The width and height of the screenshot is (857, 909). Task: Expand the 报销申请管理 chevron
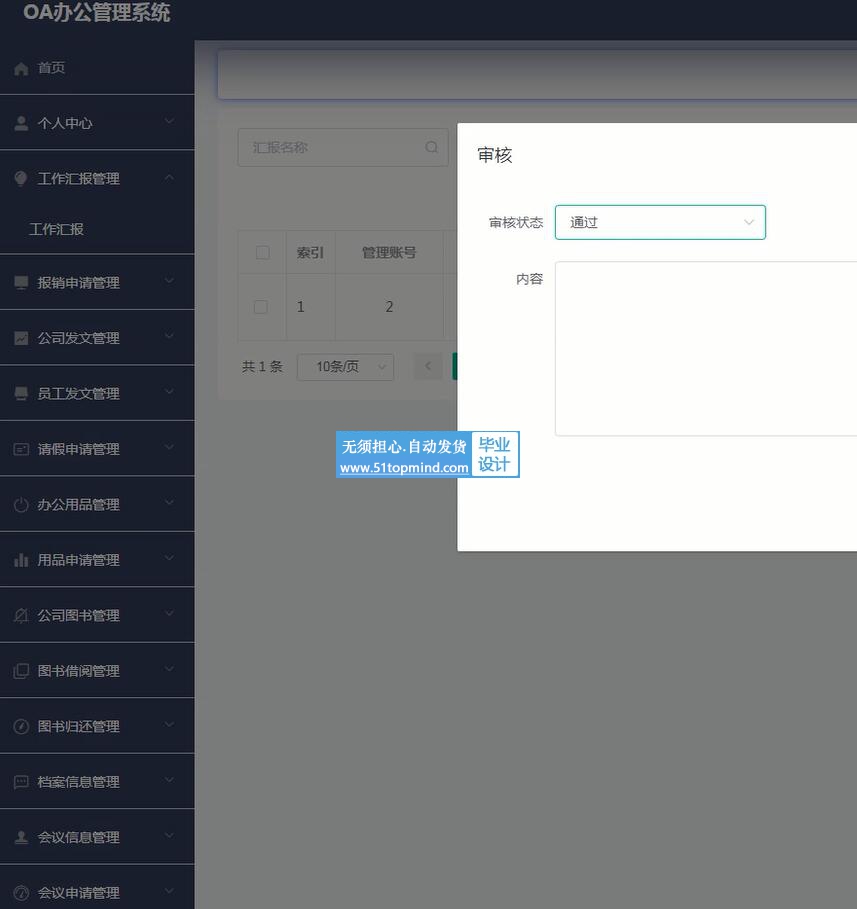[169, 281]
